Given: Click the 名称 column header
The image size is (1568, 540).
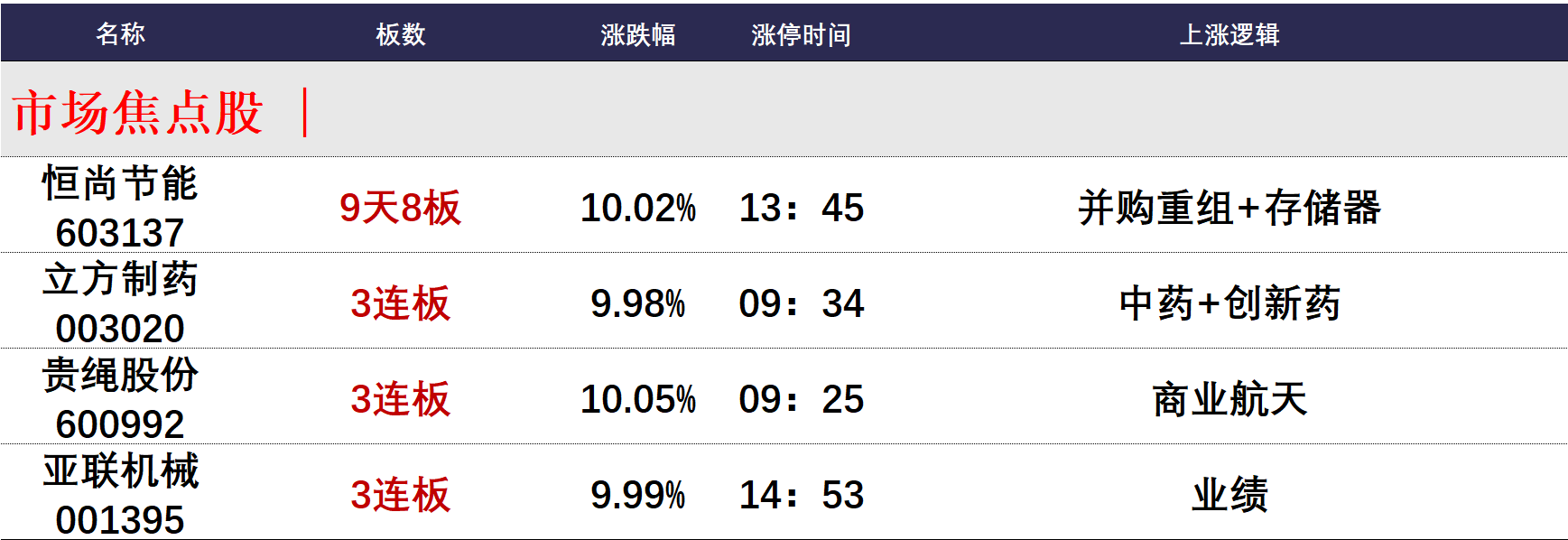Looking at the screenshot, I should pyautogui.click(x=120, y=34).
